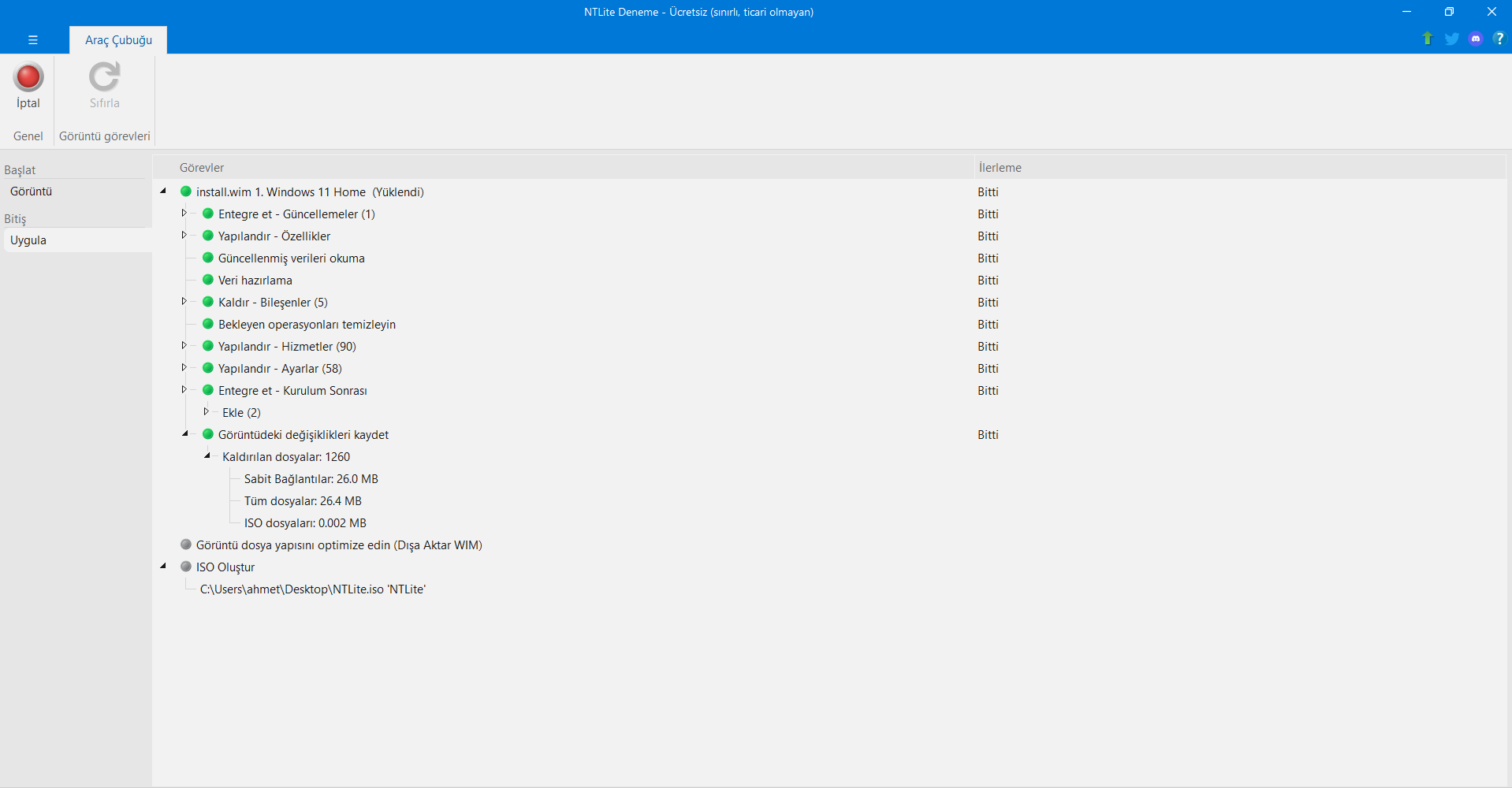Restore down the NTLite window

[1448, 12]
